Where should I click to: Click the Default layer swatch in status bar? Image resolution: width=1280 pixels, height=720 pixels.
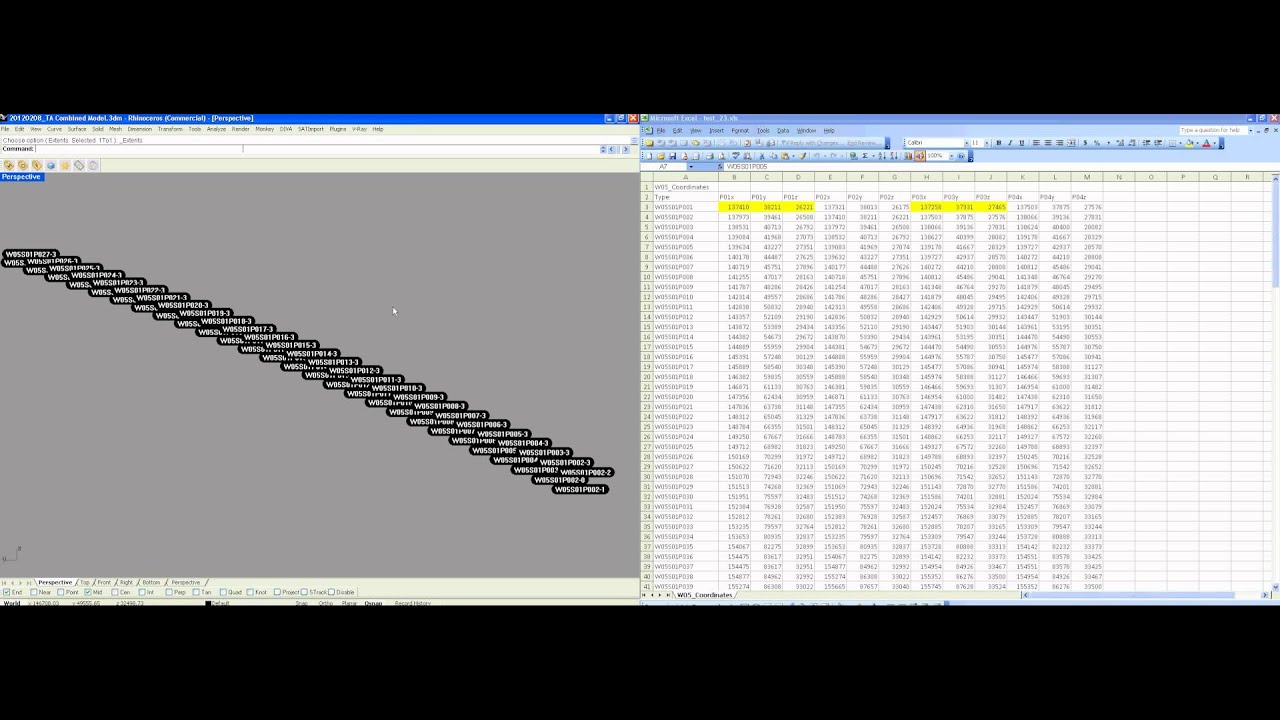click(208, 603)
